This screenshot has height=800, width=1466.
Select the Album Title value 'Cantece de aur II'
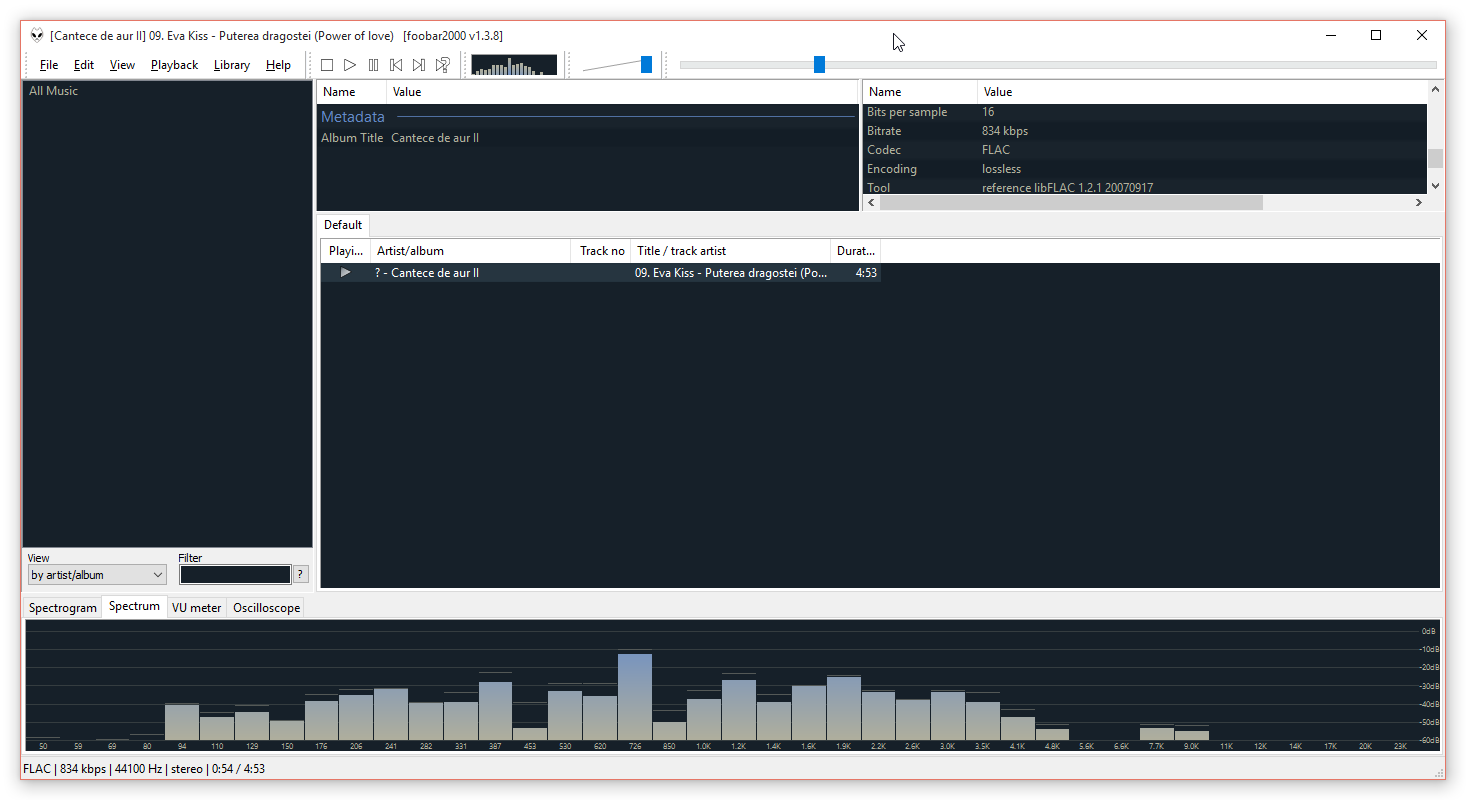(x=435, y=138)
